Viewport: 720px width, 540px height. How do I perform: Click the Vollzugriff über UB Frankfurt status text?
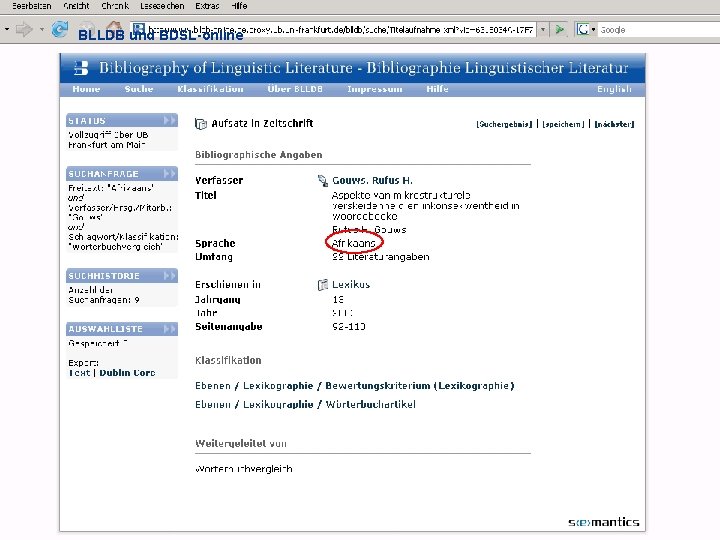click(x=108, y=140)
